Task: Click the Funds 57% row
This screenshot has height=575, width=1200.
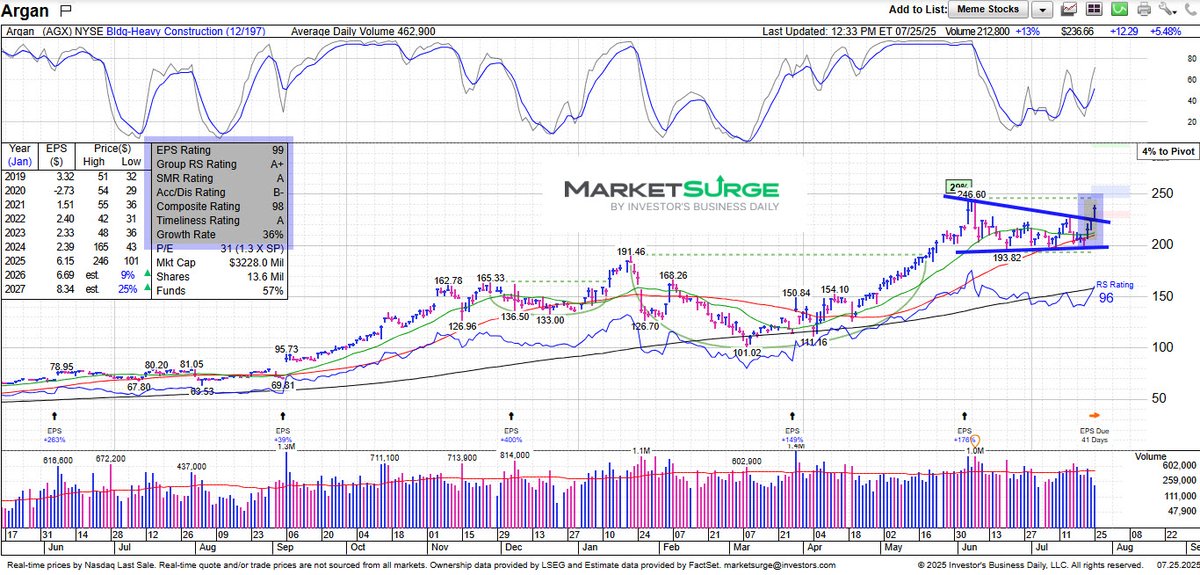Action: tap(219, 290)
